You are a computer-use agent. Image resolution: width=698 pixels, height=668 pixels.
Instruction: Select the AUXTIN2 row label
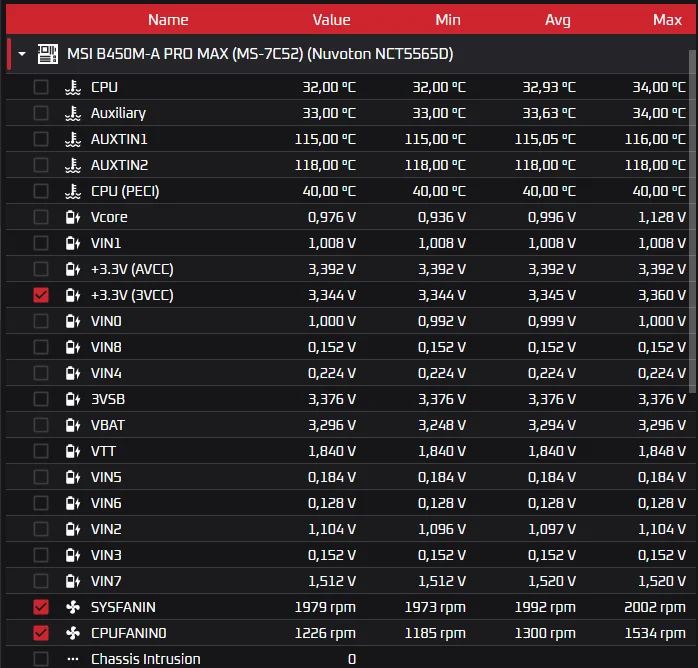tap(119, 165)
